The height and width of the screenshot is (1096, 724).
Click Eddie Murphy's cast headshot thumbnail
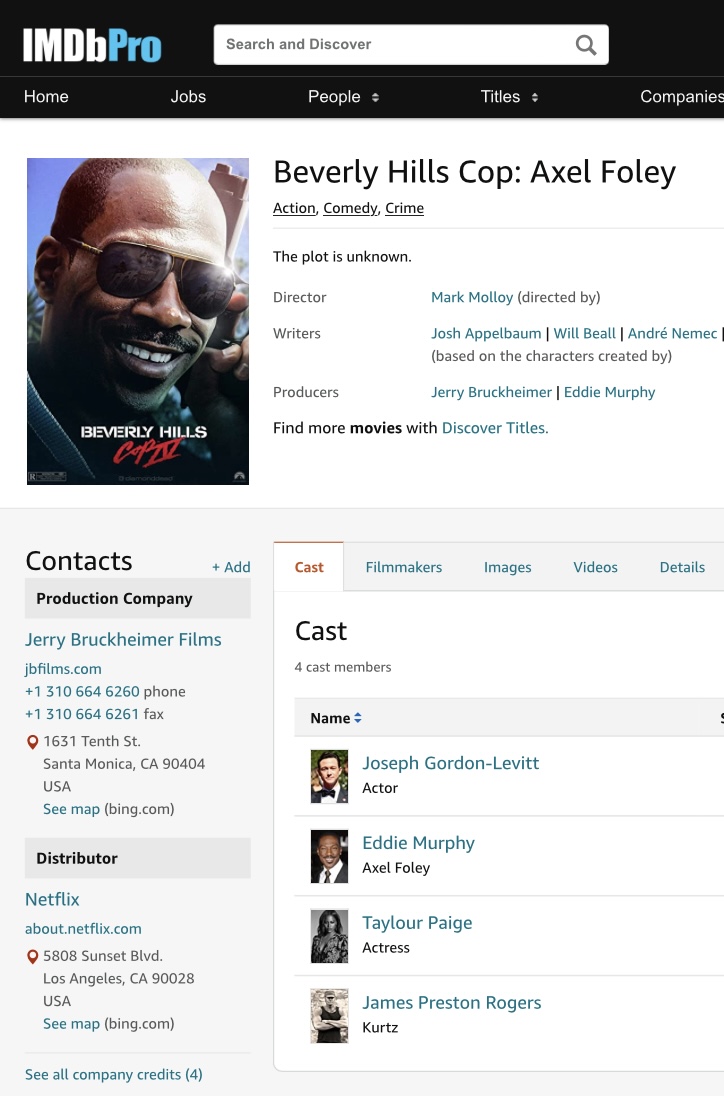329,856
